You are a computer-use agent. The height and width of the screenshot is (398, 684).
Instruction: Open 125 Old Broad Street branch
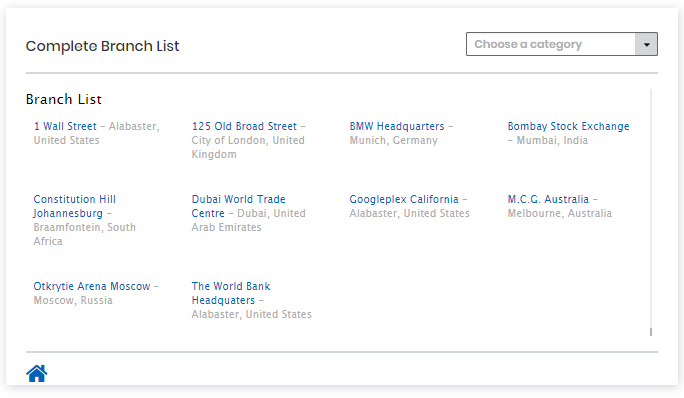(244, 126)
